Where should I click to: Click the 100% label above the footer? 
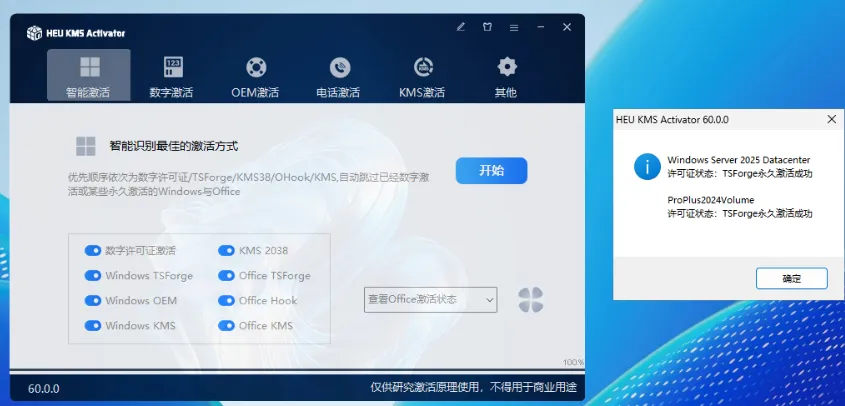pyautogui.click(x=573, y=362)
